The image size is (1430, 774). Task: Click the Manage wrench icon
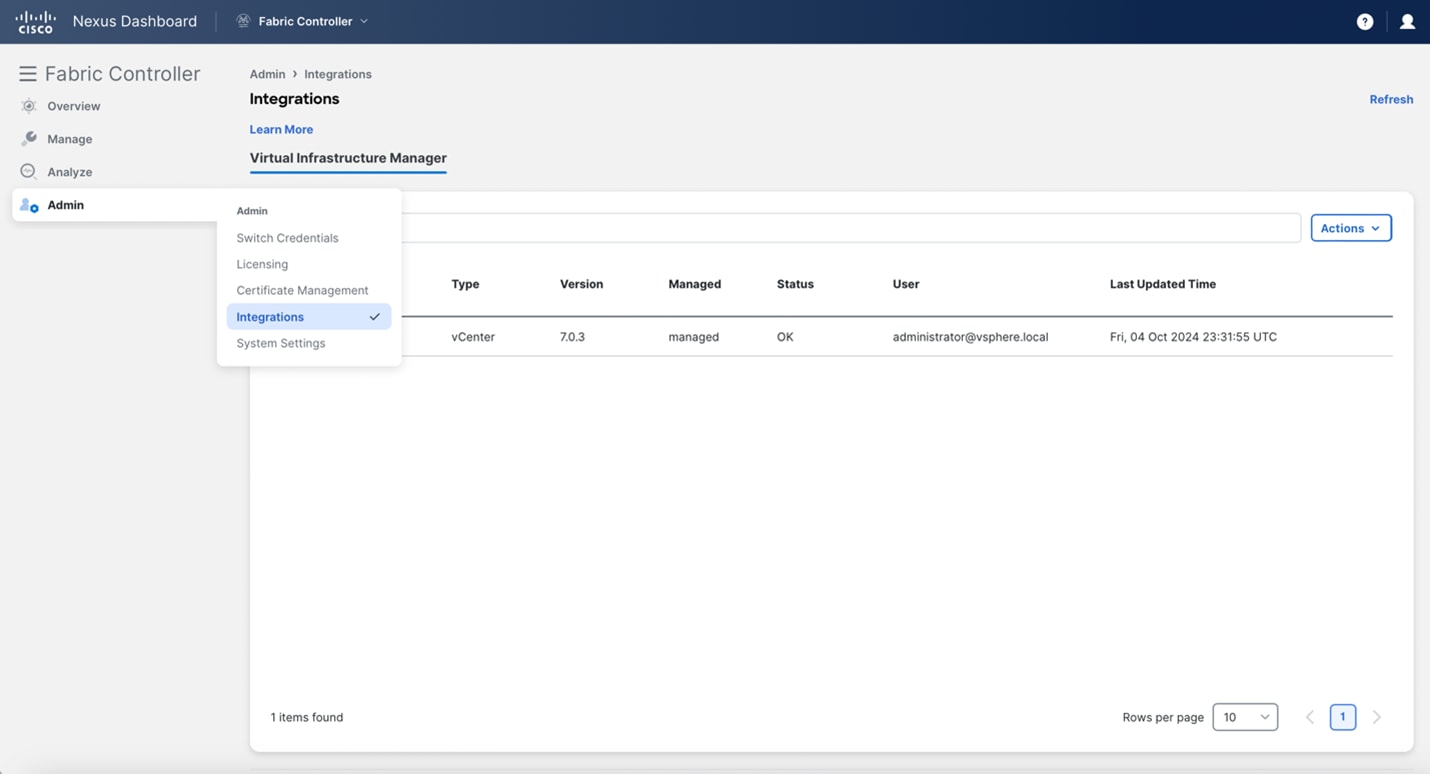click(29, 139)
